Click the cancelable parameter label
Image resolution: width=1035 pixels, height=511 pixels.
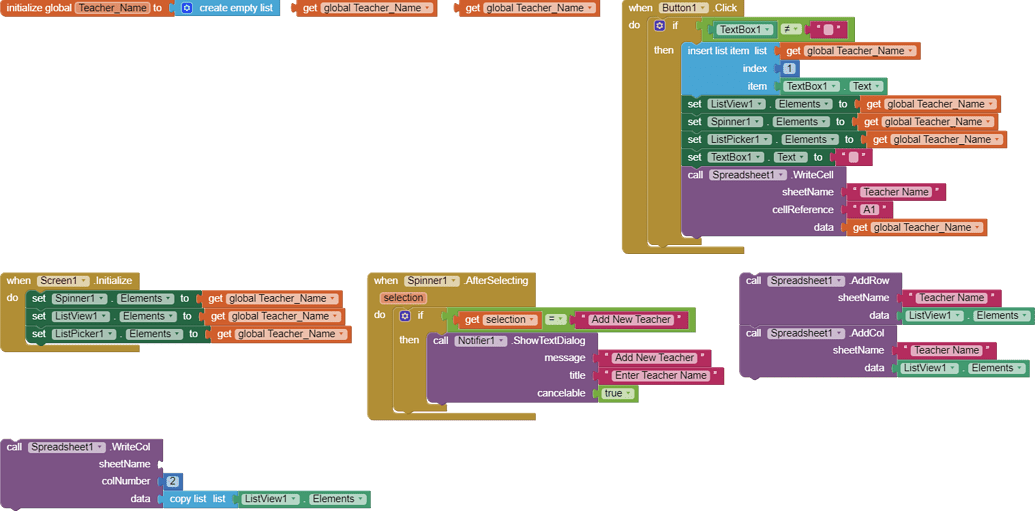pos(561,393)
